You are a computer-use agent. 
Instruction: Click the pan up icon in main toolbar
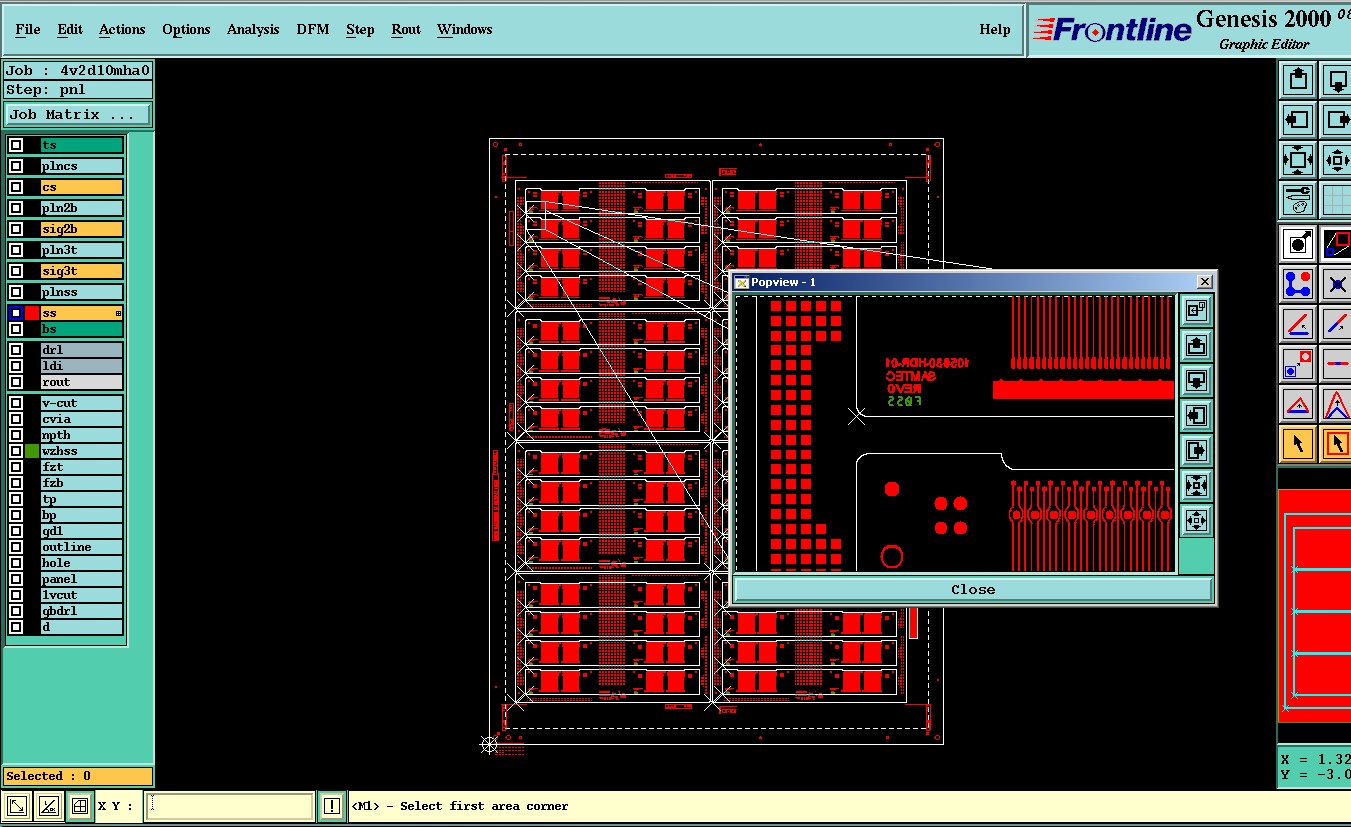click(x=1297, y=79)
